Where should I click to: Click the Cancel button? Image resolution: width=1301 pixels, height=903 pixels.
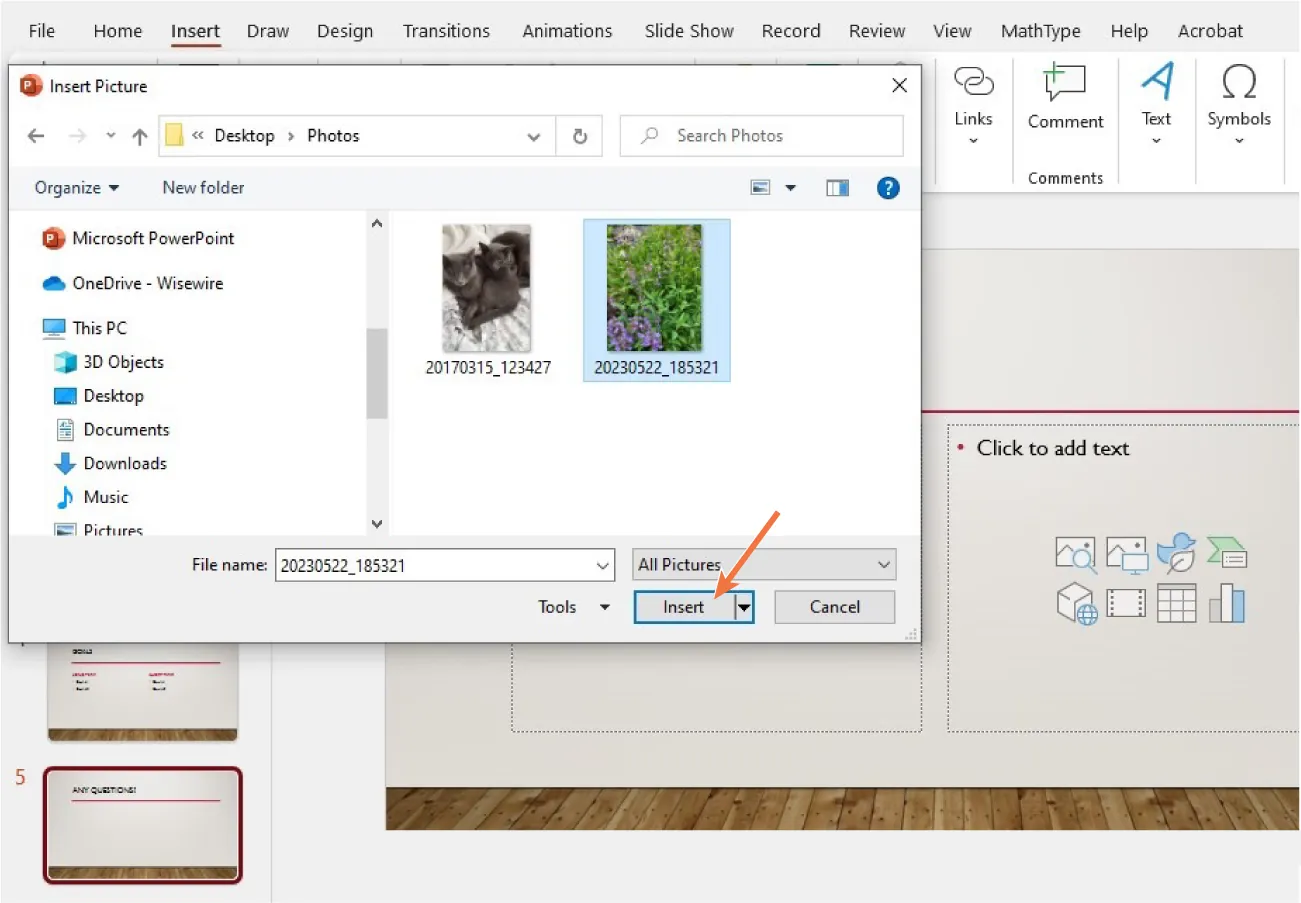pyautogui.click(x=834, y=607)
